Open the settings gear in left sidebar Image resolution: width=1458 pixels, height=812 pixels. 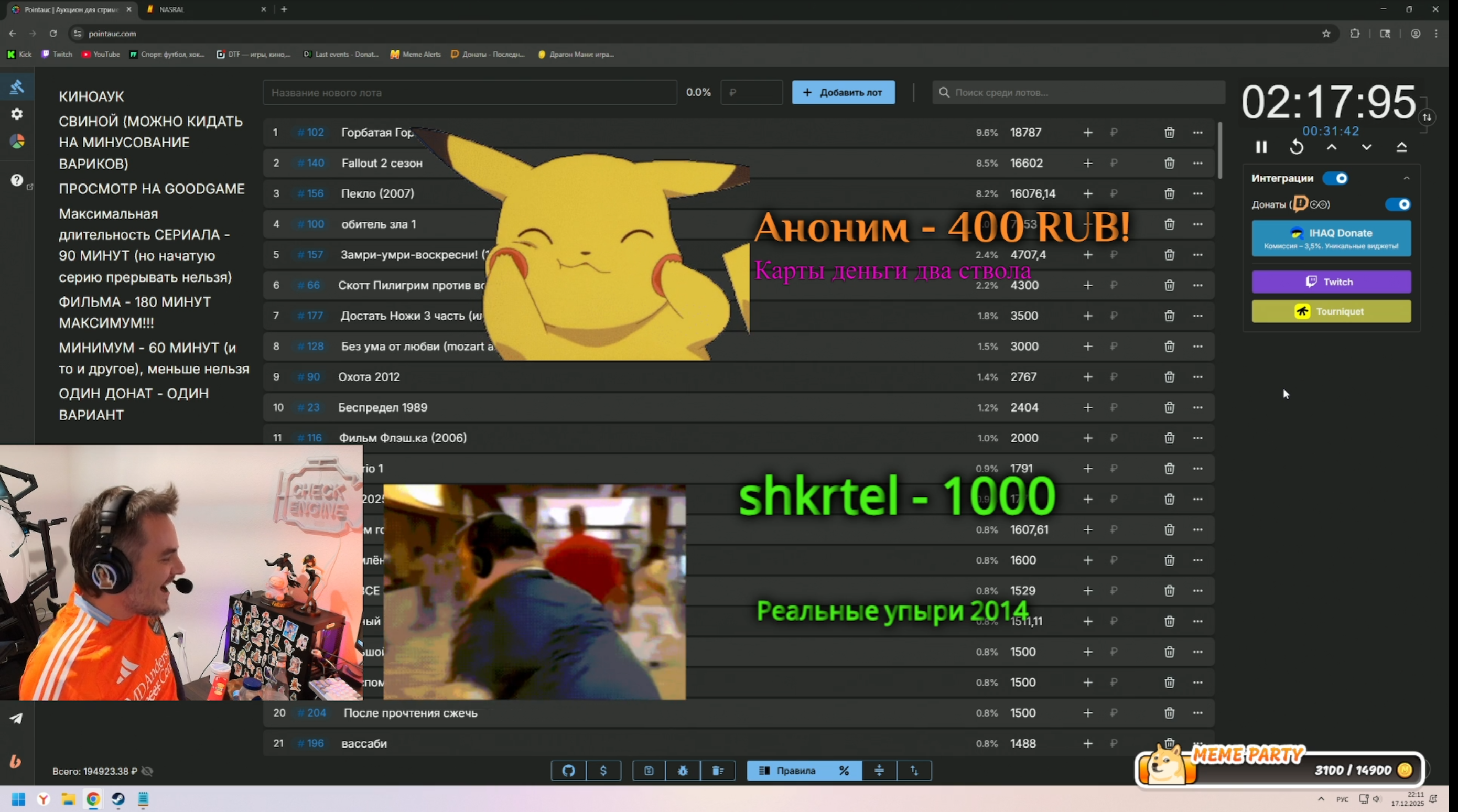click(17, 114)
